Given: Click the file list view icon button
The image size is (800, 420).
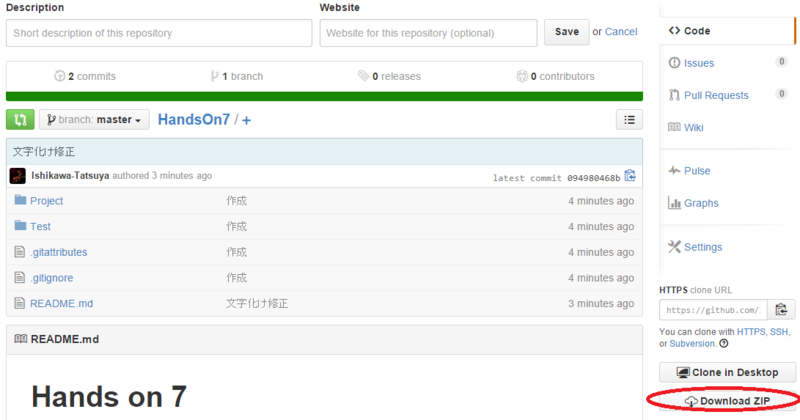Looking at the screenshot, I should [629, 120].
